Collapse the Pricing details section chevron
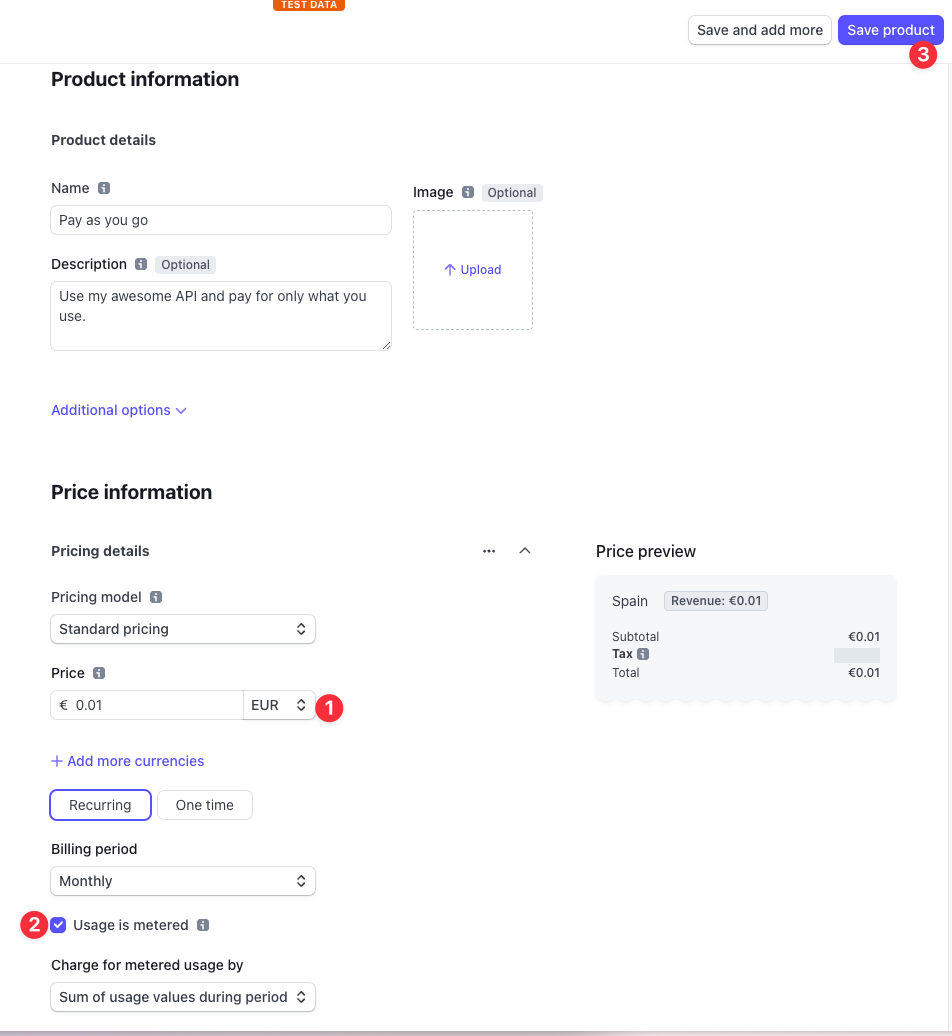Image resolution: width=952 pixels, height=1036 pixels. 525,551
